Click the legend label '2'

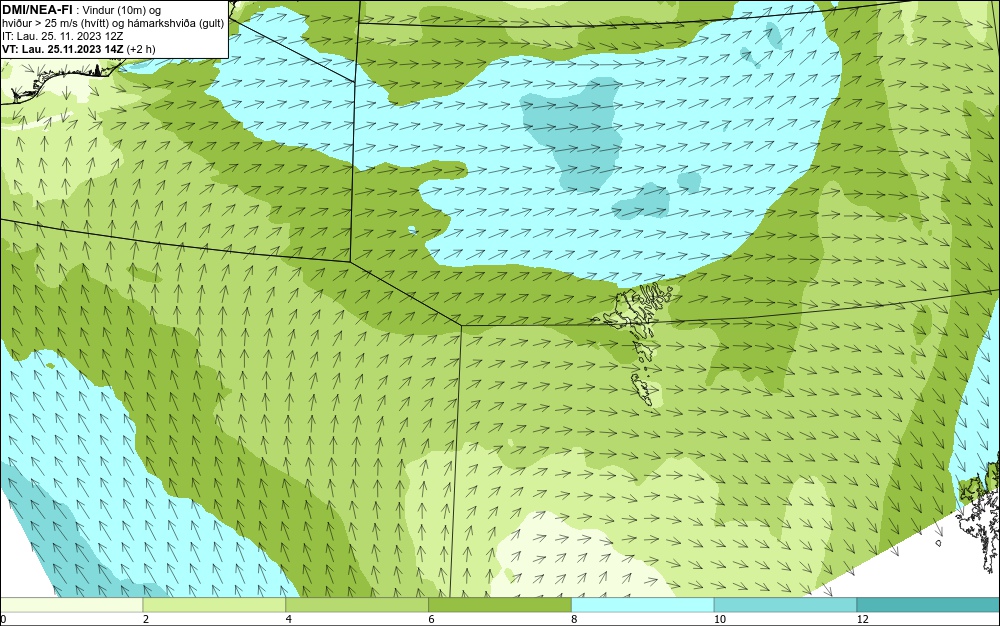tap(145, 619)
